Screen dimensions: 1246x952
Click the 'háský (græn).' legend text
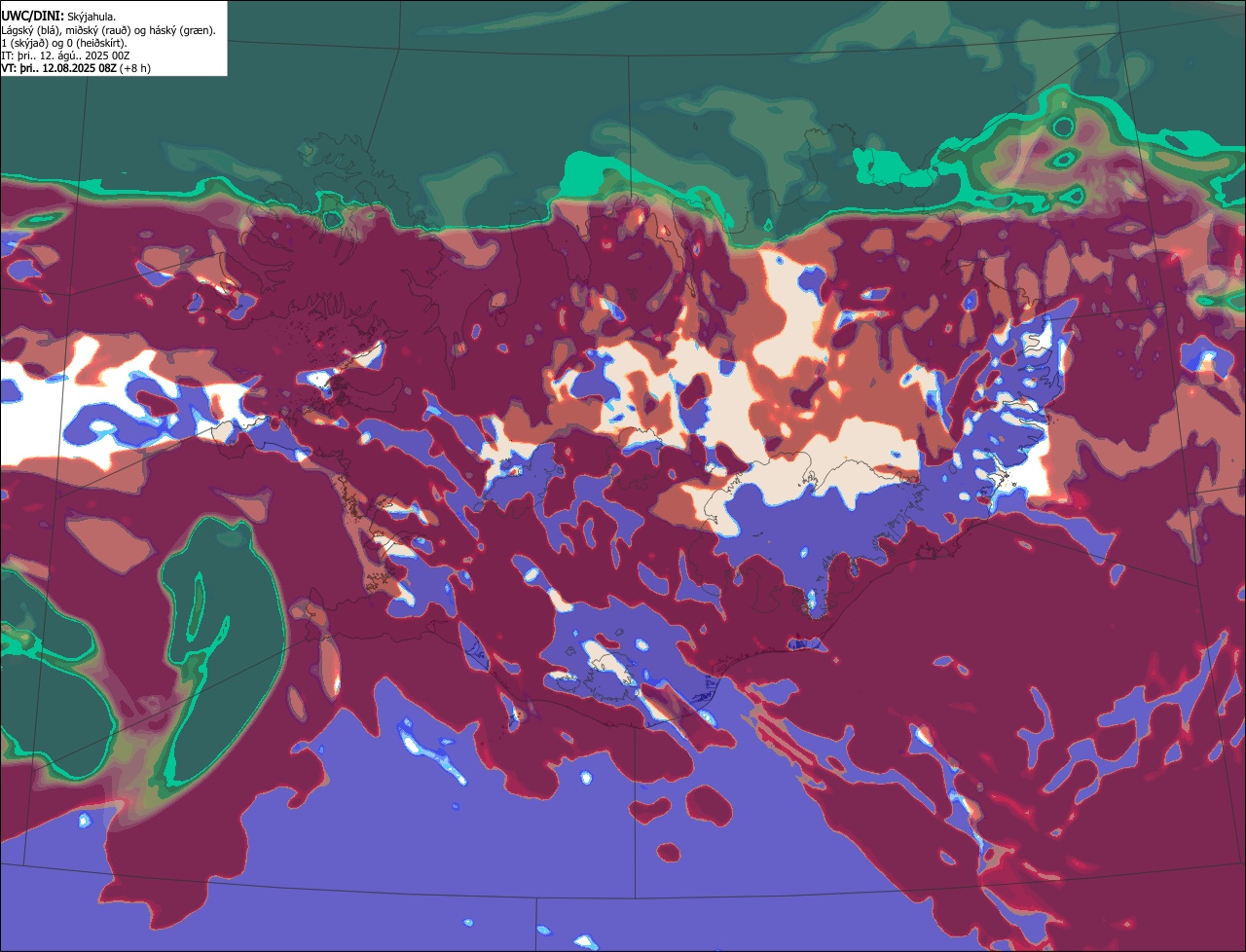tap(183, 31)
